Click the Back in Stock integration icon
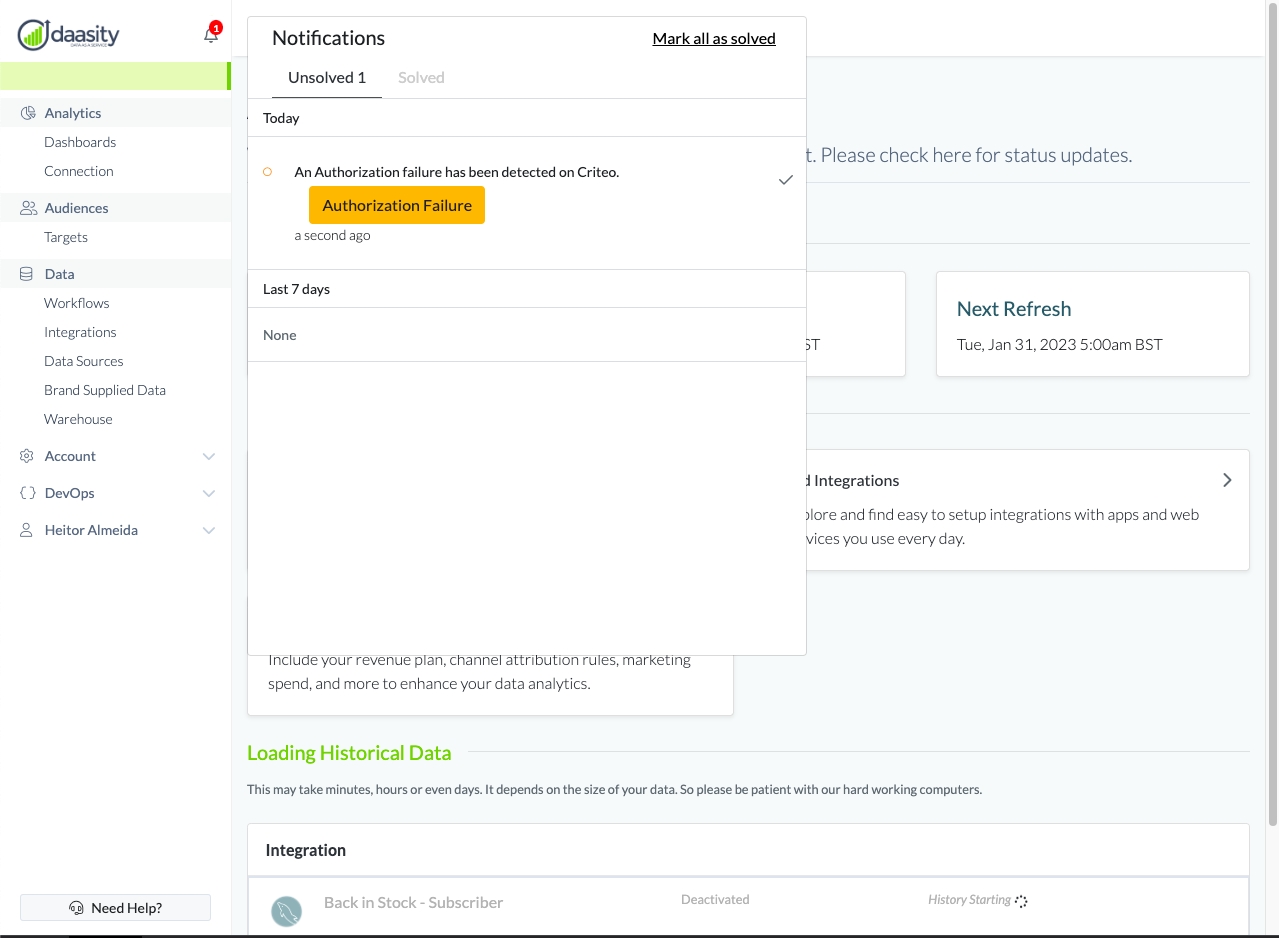 pyautogui.click(x=287, y=910)
